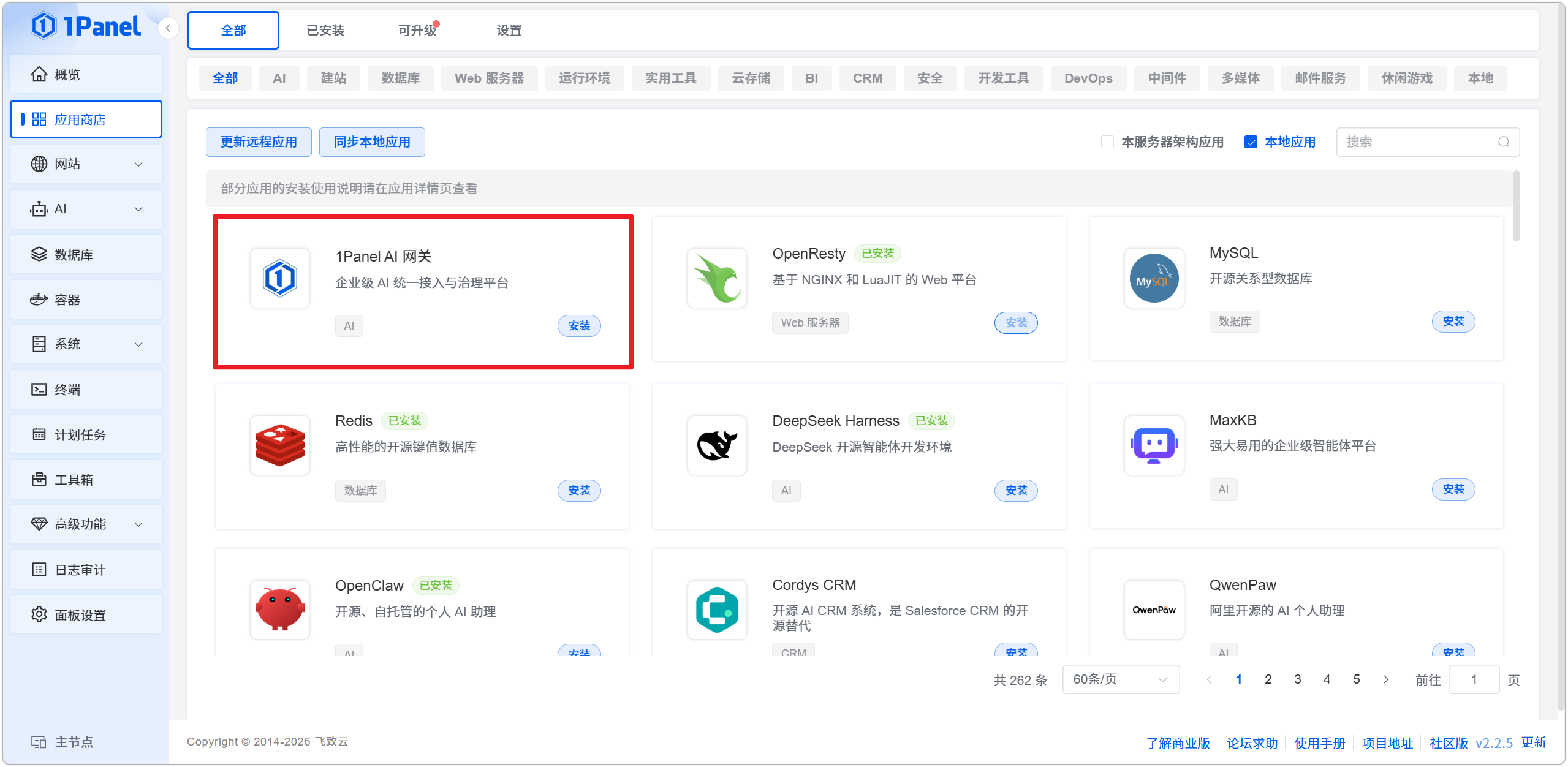Open 容器 containers page
This screenshot has height=767, width=1568.
(86, 300)
